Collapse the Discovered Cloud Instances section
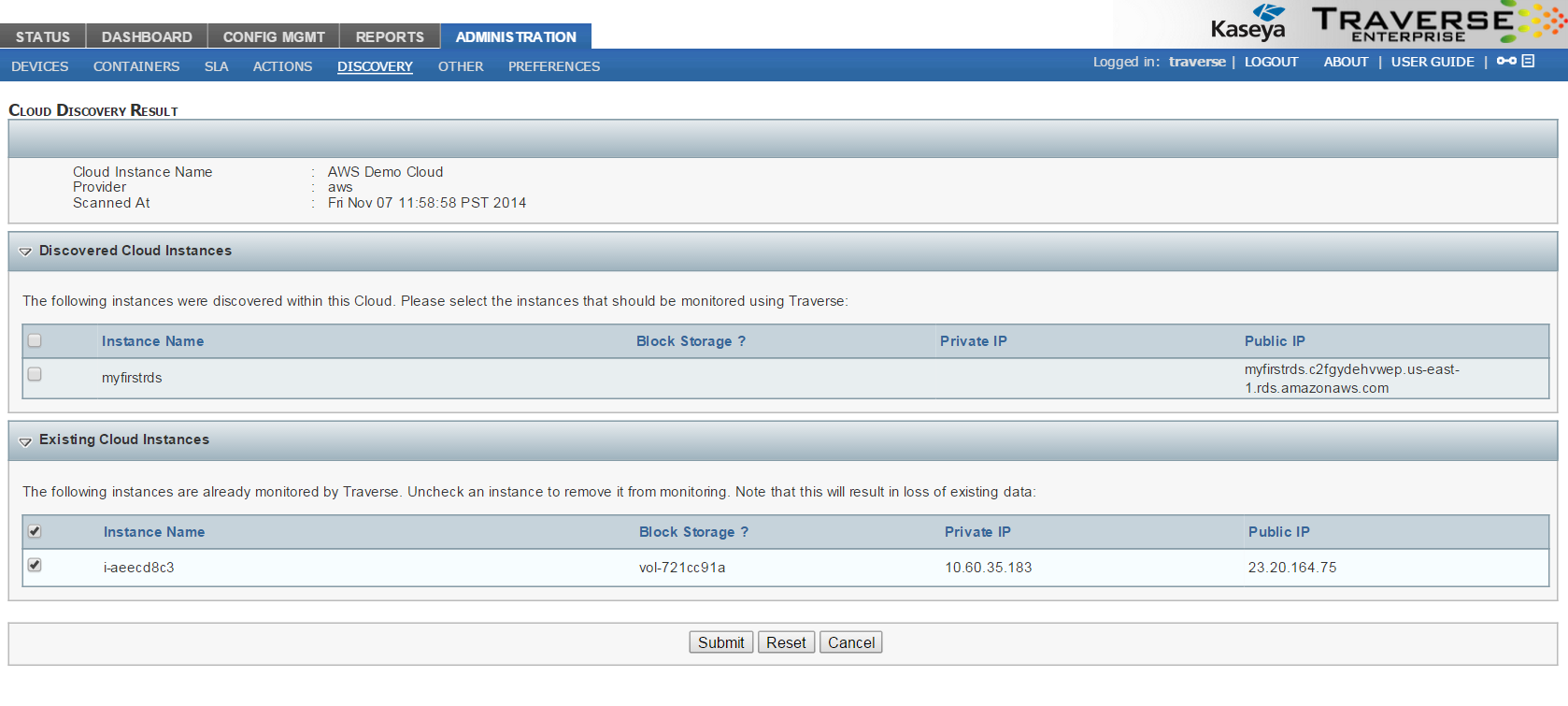Viewport: 1568px width, 706px height. (x=25, y=252)
